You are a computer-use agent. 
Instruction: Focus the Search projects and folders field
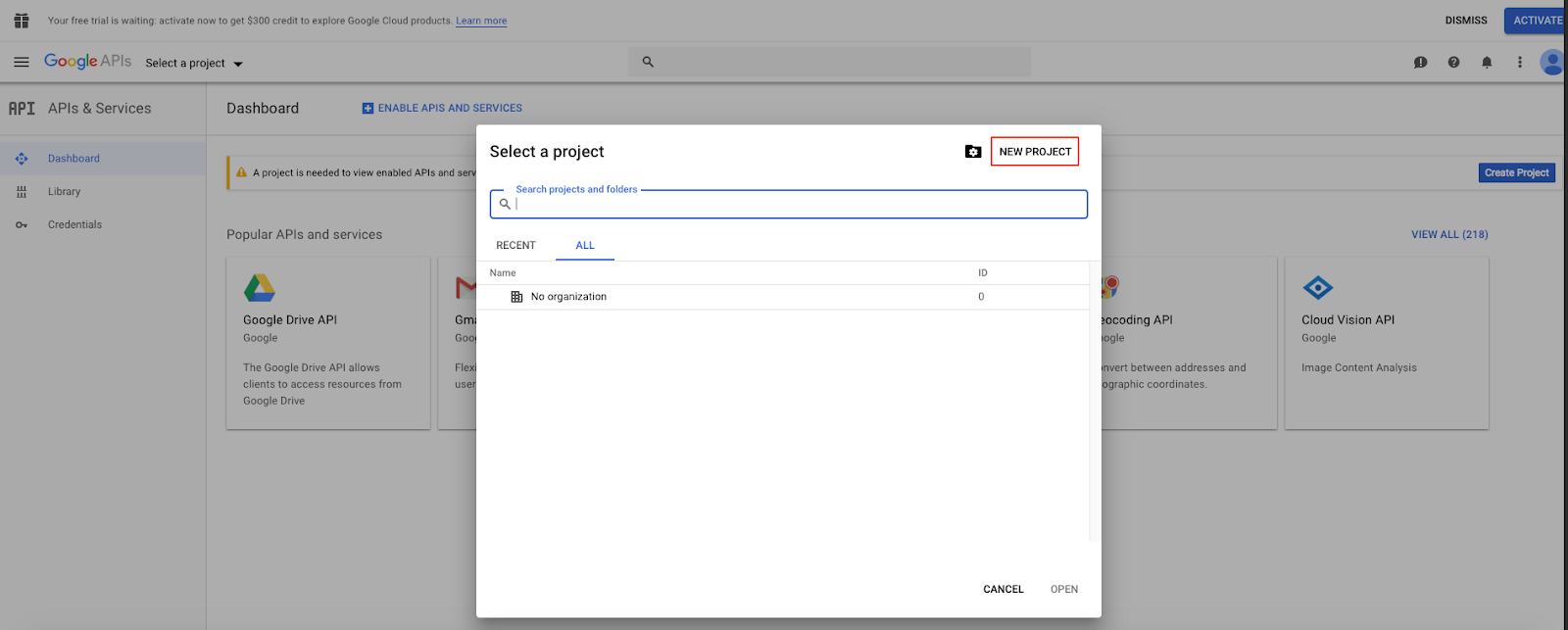tap(789, 204)
